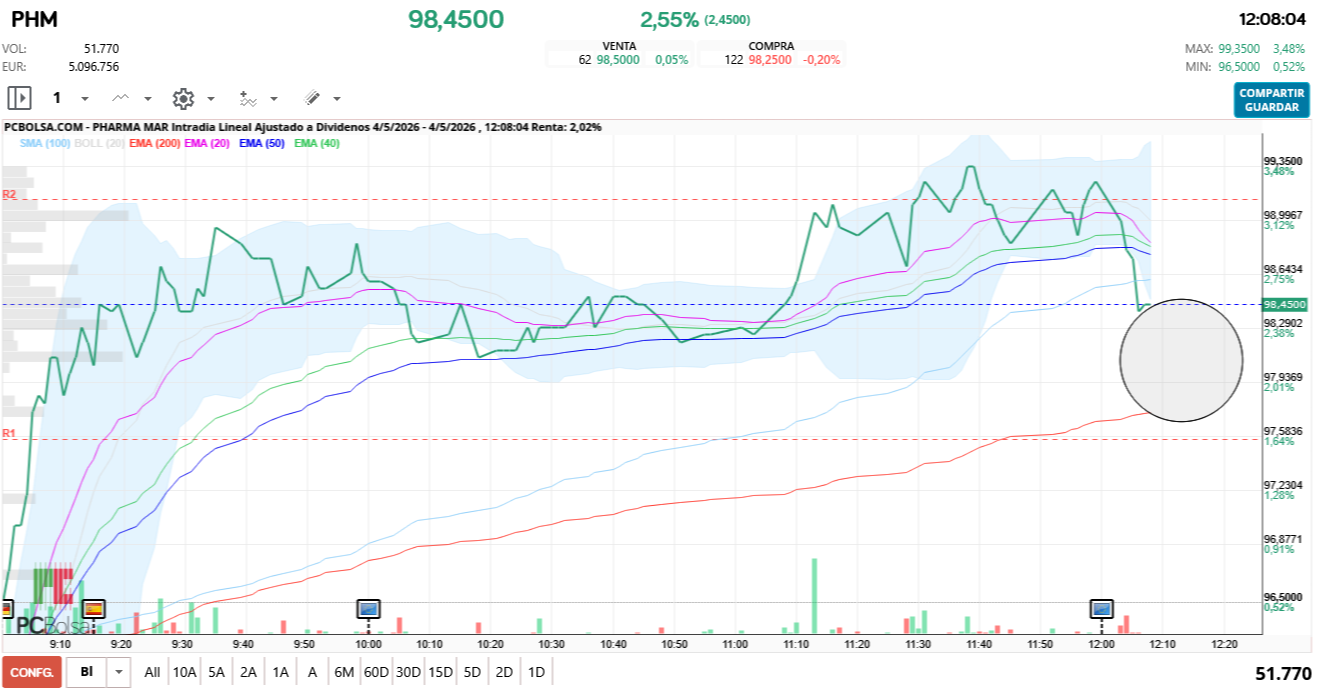
Task: Click the R1 resistance level label
Action: click(9, 433)
